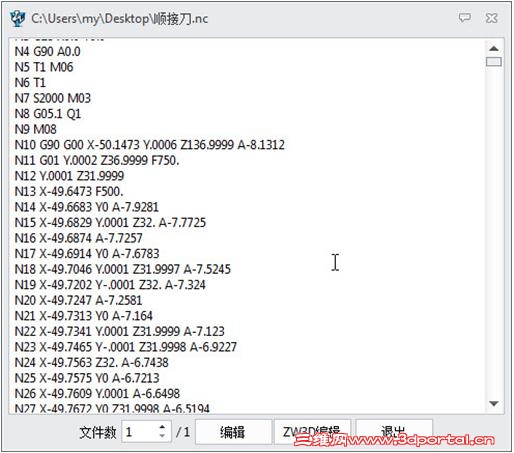
Task: Click line N25 X-49.7575 Y0 A-6.7213
Action: [x=87, y=378]
